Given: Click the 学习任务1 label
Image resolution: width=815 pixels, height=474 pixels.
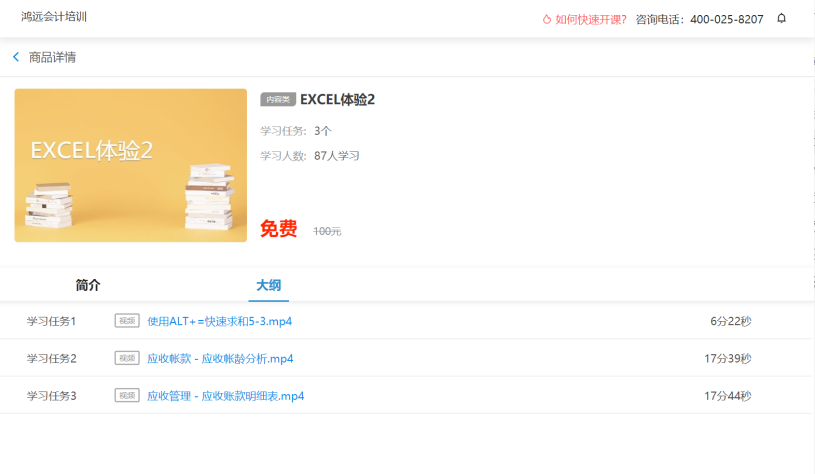Looking at the screenshot, I should 51,321.
